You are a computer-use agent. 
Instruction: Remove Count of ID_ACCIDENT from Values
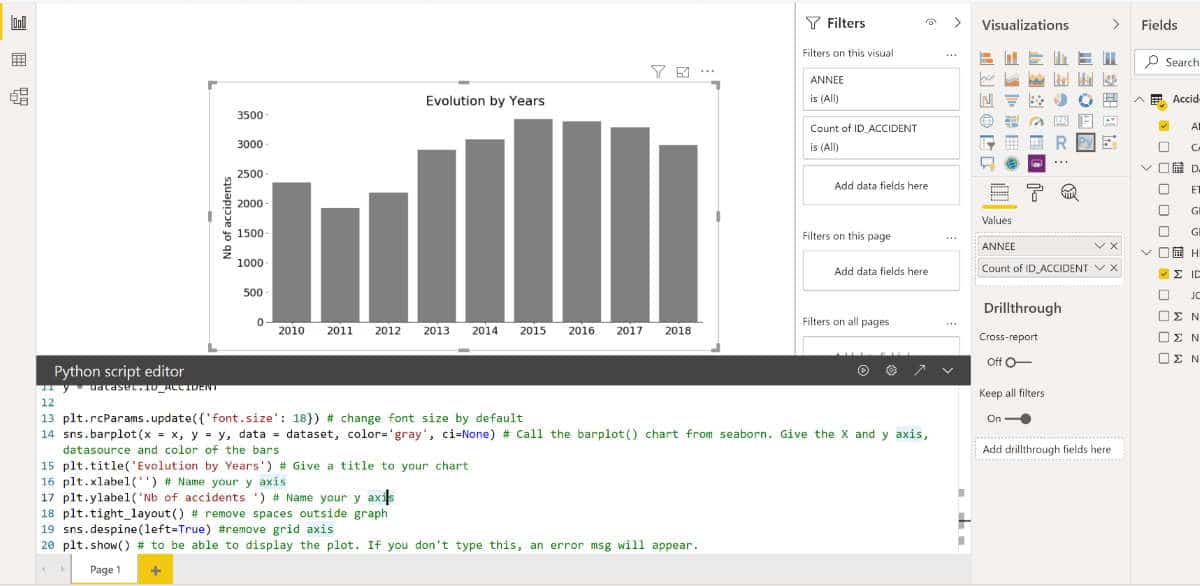[1114, 268]
